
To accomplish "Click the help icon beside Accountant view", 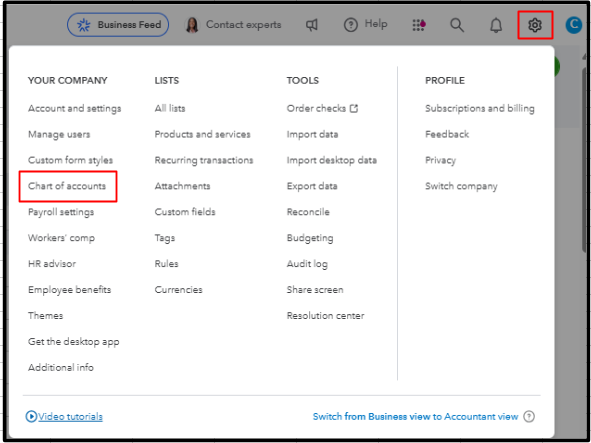I will coord(529,416).
